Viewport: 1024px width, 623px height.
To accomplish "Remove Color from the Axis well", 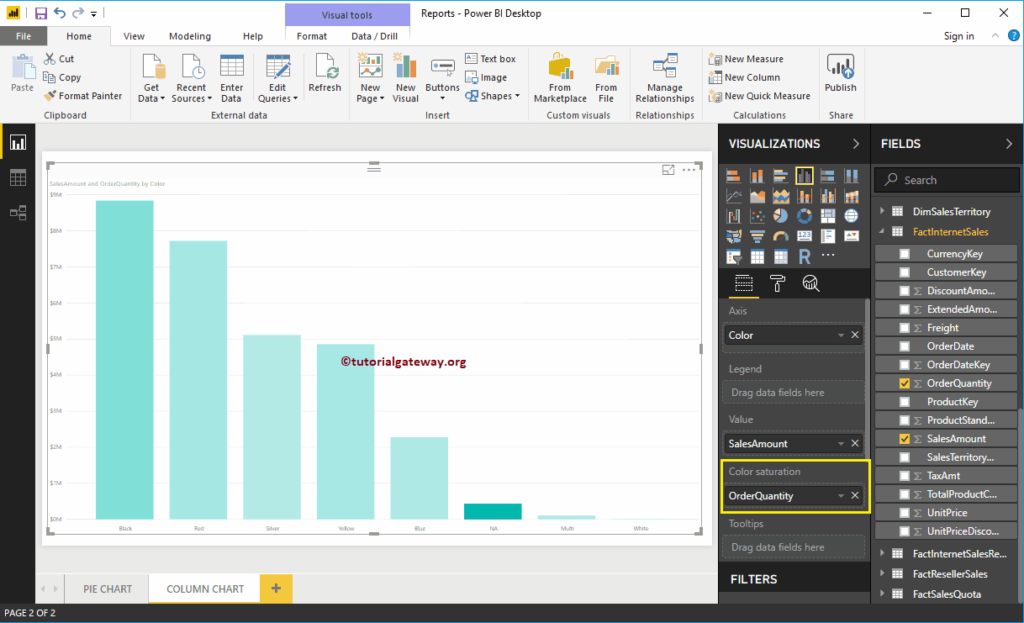I will (x=855, y=335).
